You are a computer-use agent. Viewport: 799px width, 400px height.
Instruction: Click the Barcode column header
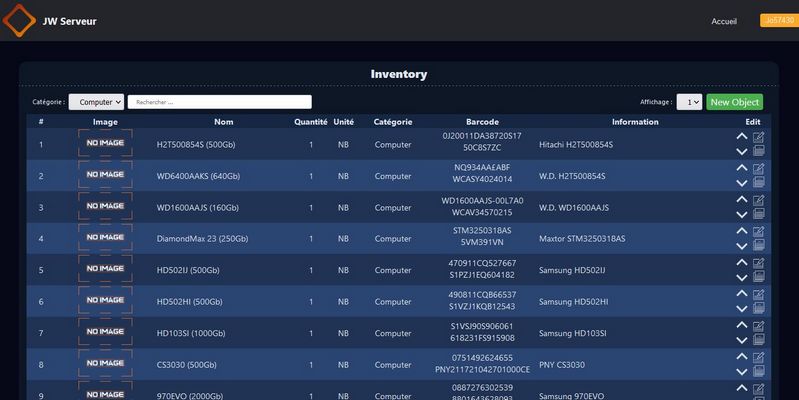(482, 122)
